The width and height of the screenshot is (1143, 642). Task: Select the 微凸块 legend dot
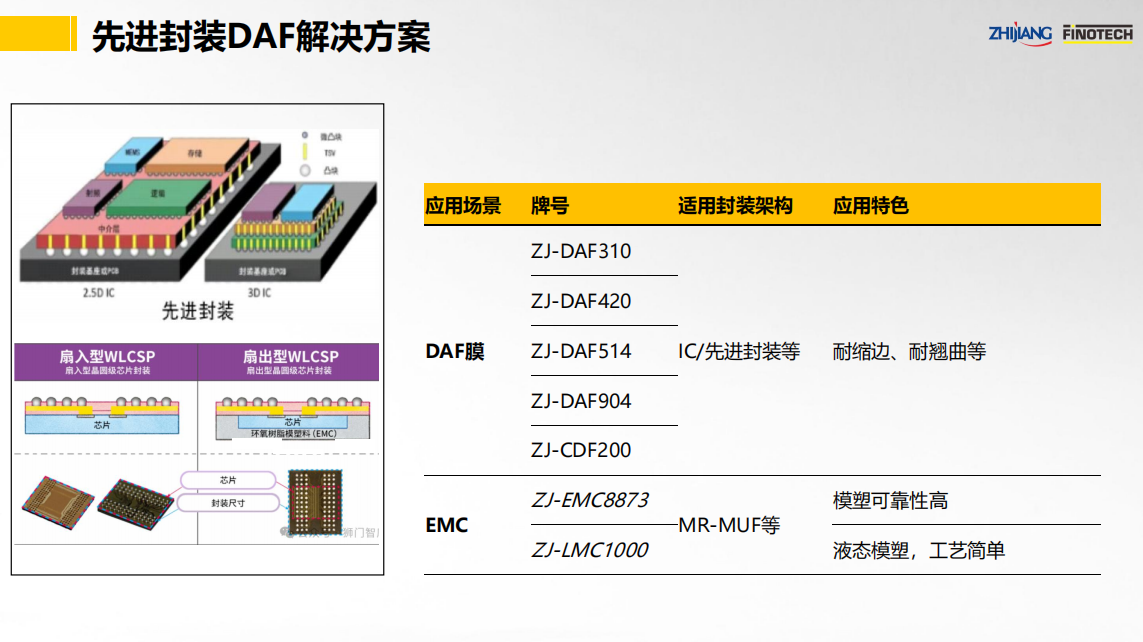(x=306, y=135)
